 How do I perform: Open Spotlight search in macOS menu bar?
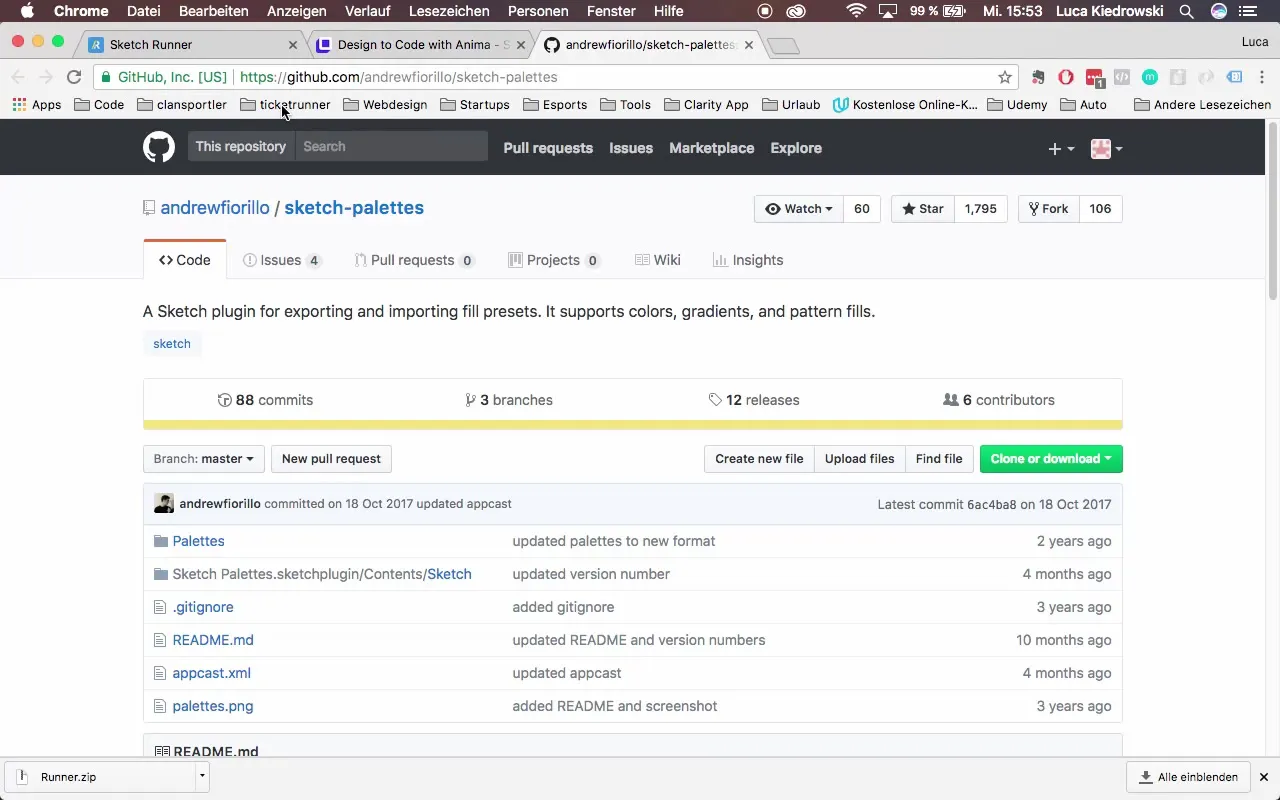click(x=1186, y=11)
